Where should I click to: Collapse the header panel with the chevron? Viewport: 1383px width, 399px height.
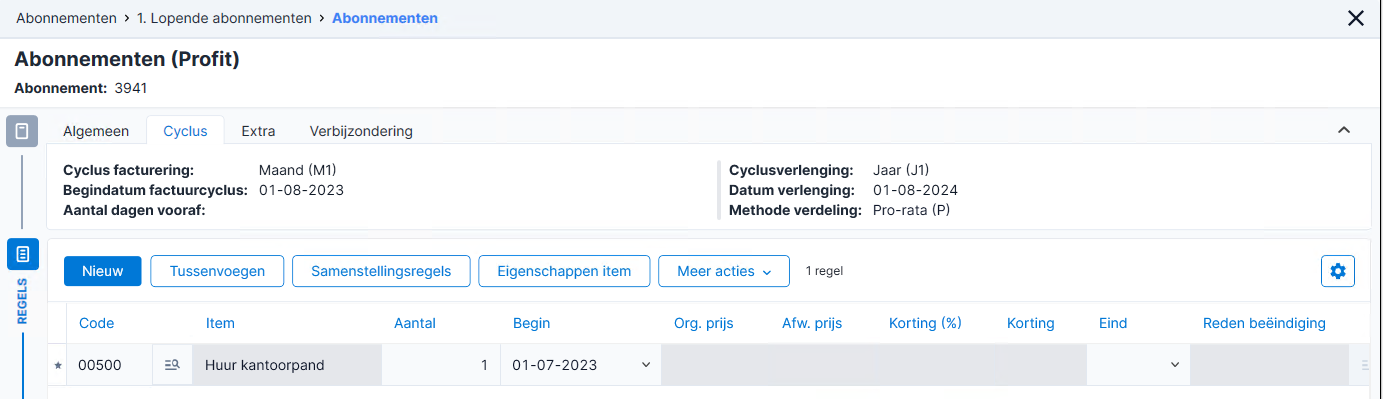click(x=1344, y=130)
